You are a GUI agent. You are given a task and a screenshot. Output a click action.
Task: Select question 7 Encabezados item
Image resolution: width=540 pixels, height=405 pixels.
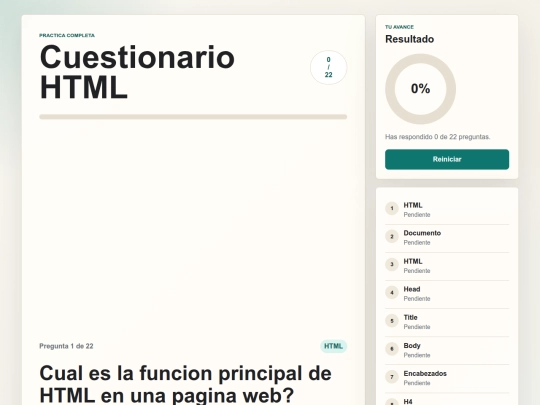pos(447,378)
